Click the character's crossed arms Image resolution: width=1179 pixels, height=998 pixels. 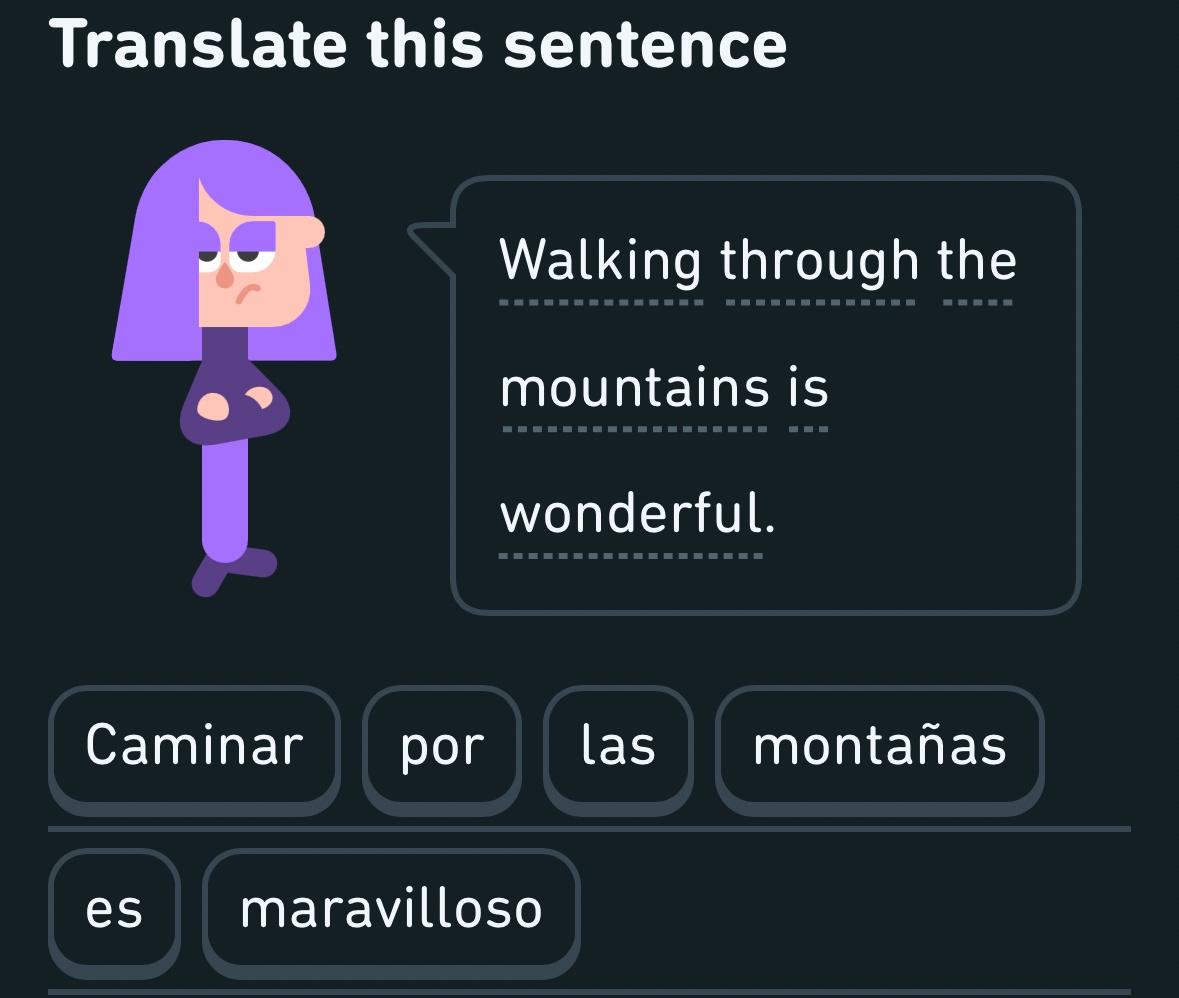234,405
